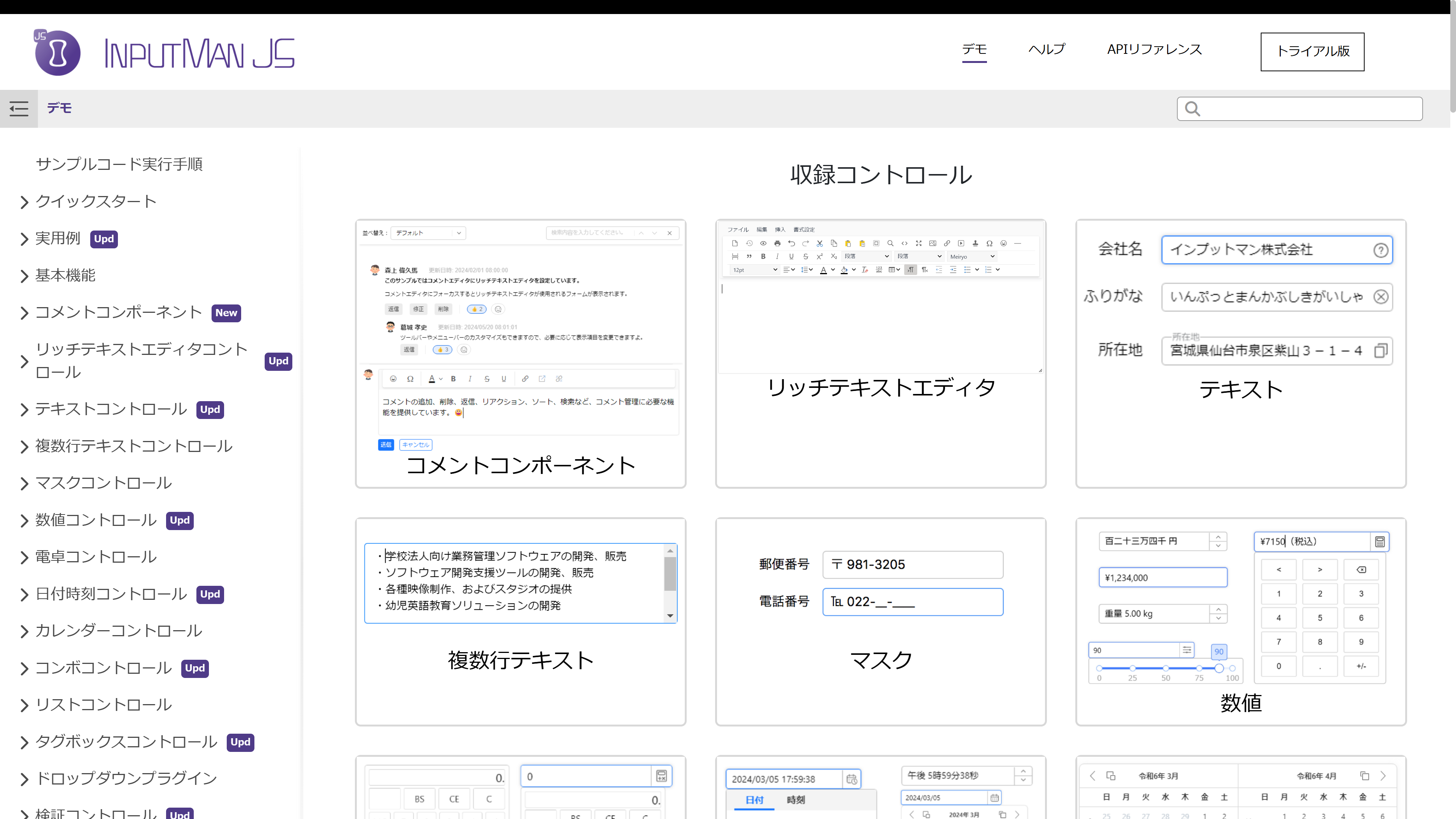1456x819 pixels.
Task: Switch to 時刻 tab in datetime picker
Action: [x=795, y=800]
